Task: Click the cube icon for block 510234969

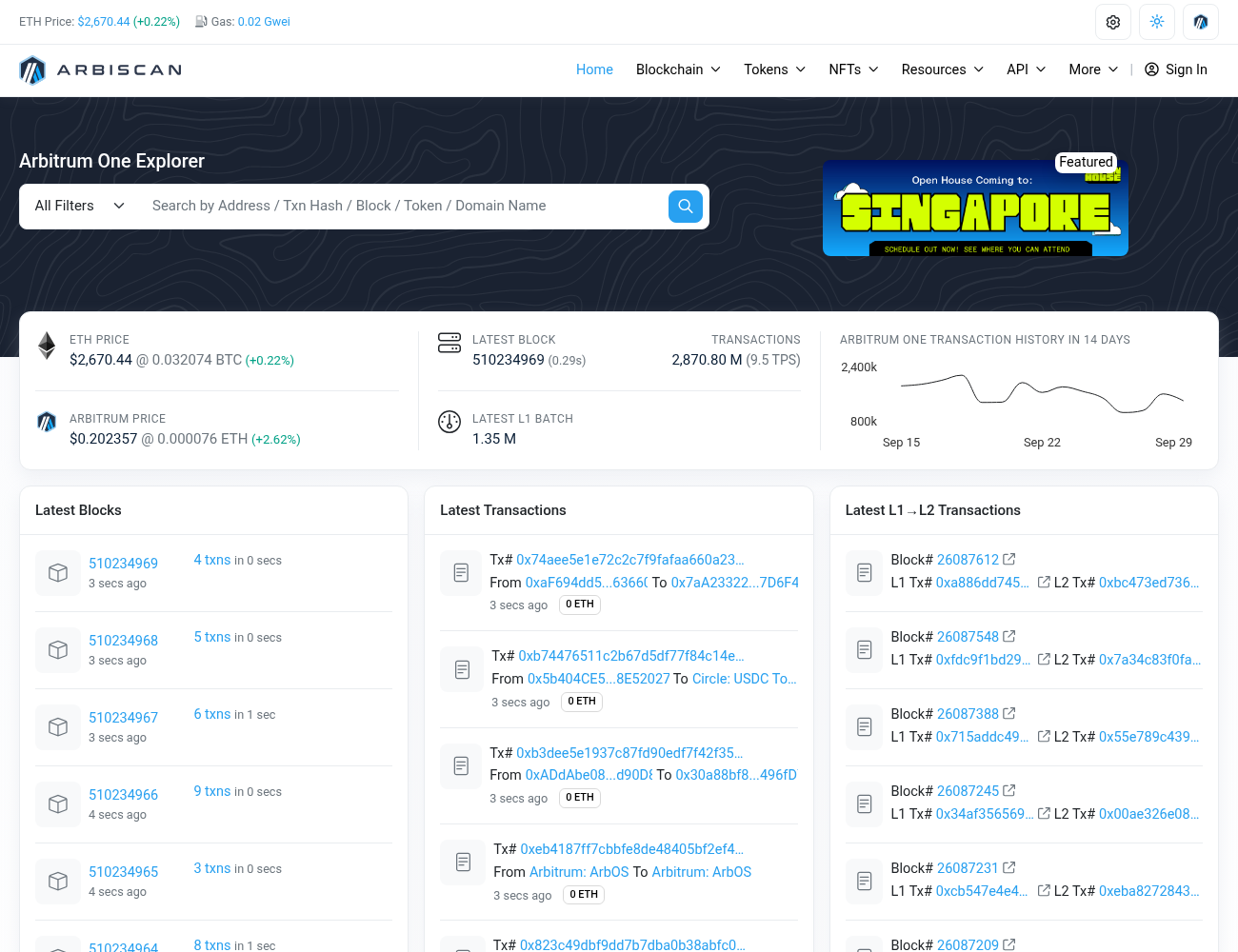Action: pos(58,573)
